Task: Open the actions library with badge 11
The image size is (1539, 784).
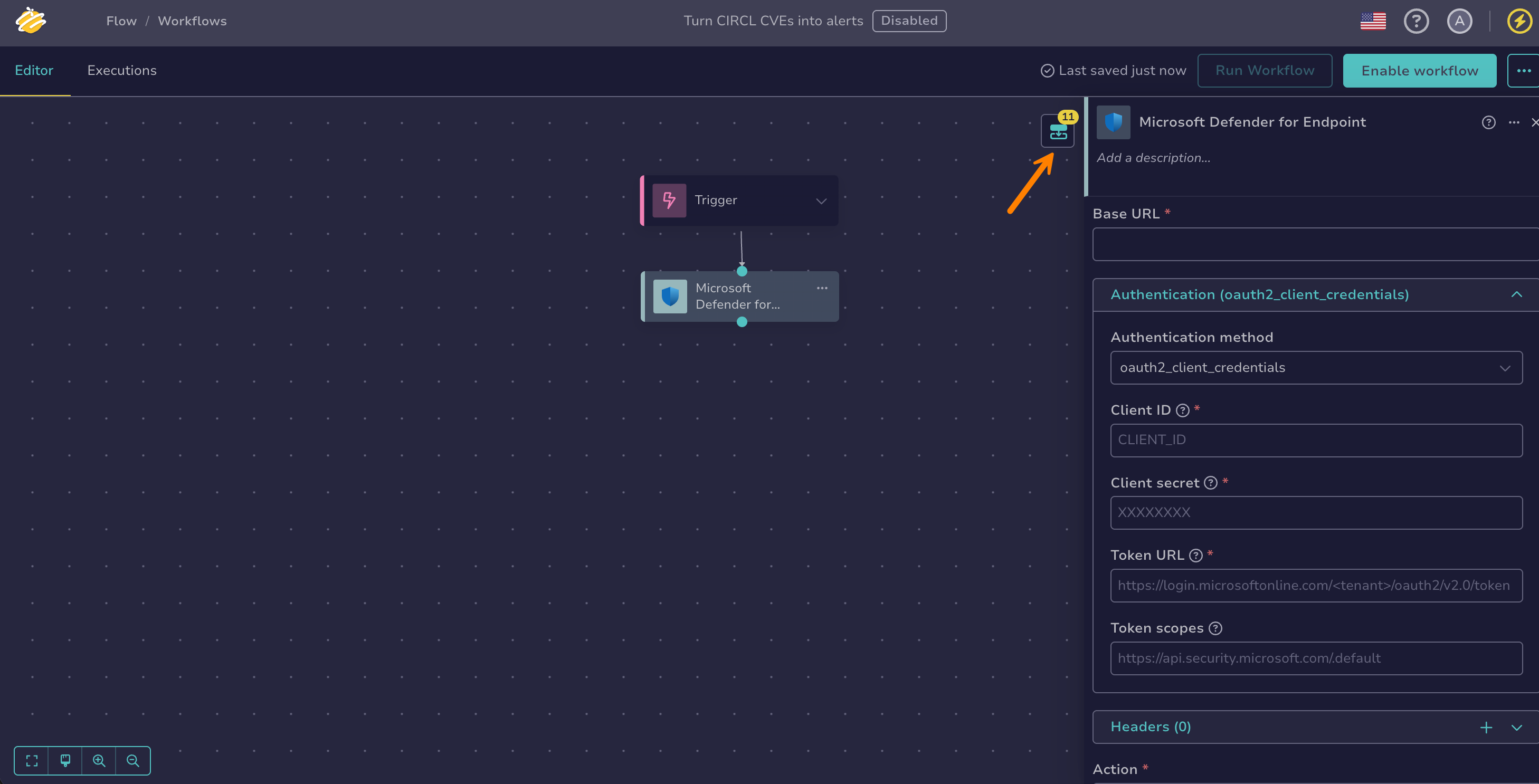Action: coord(1058,131)
